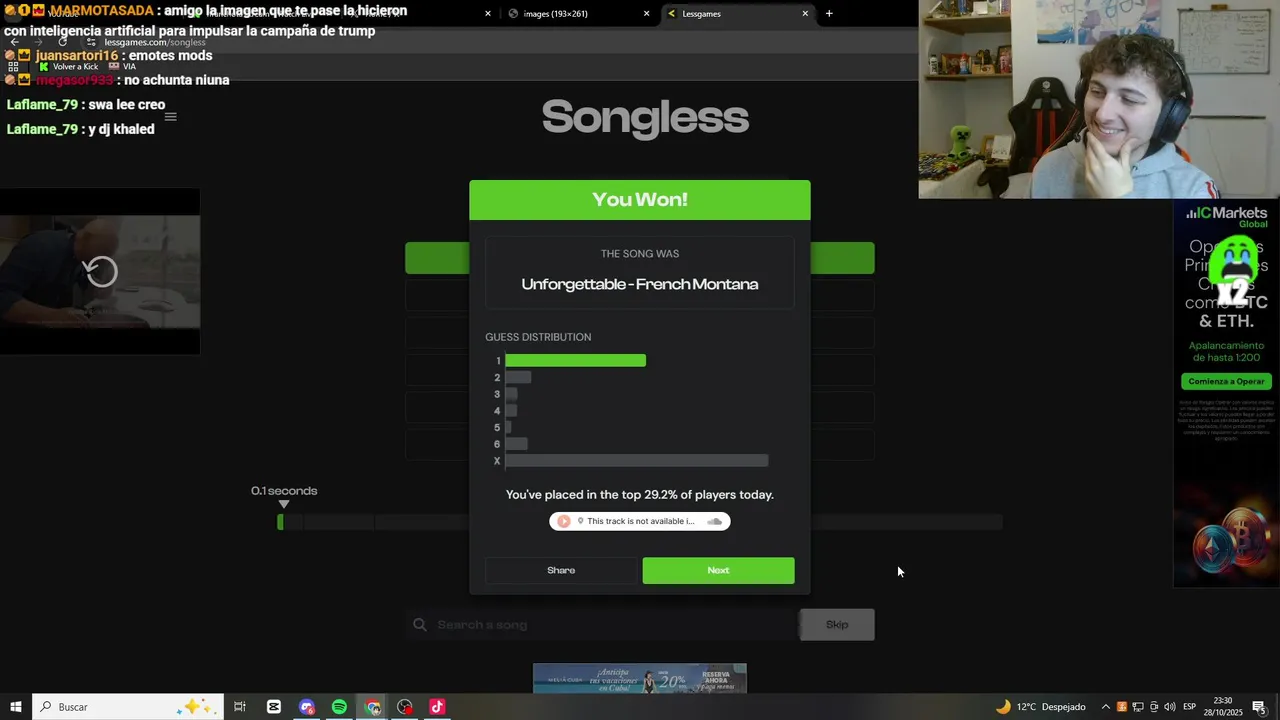Click the Share button

tap(561, 570)
